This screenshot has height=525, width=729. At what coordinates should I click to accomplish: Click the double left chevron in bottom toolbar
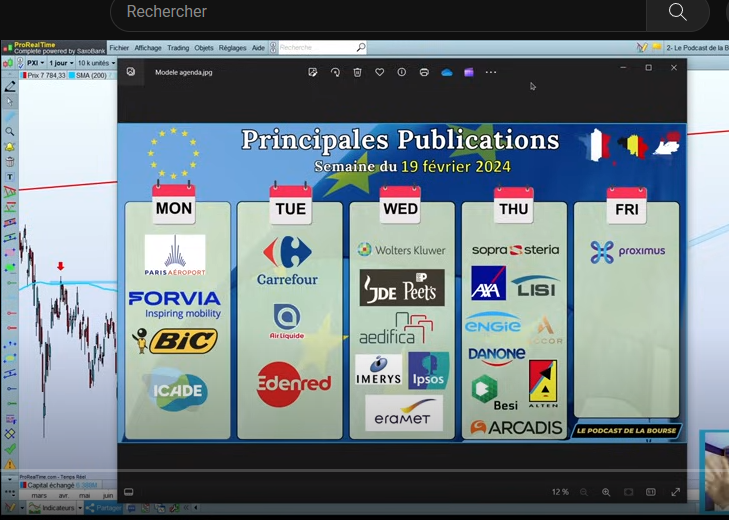tap(186, 508)
